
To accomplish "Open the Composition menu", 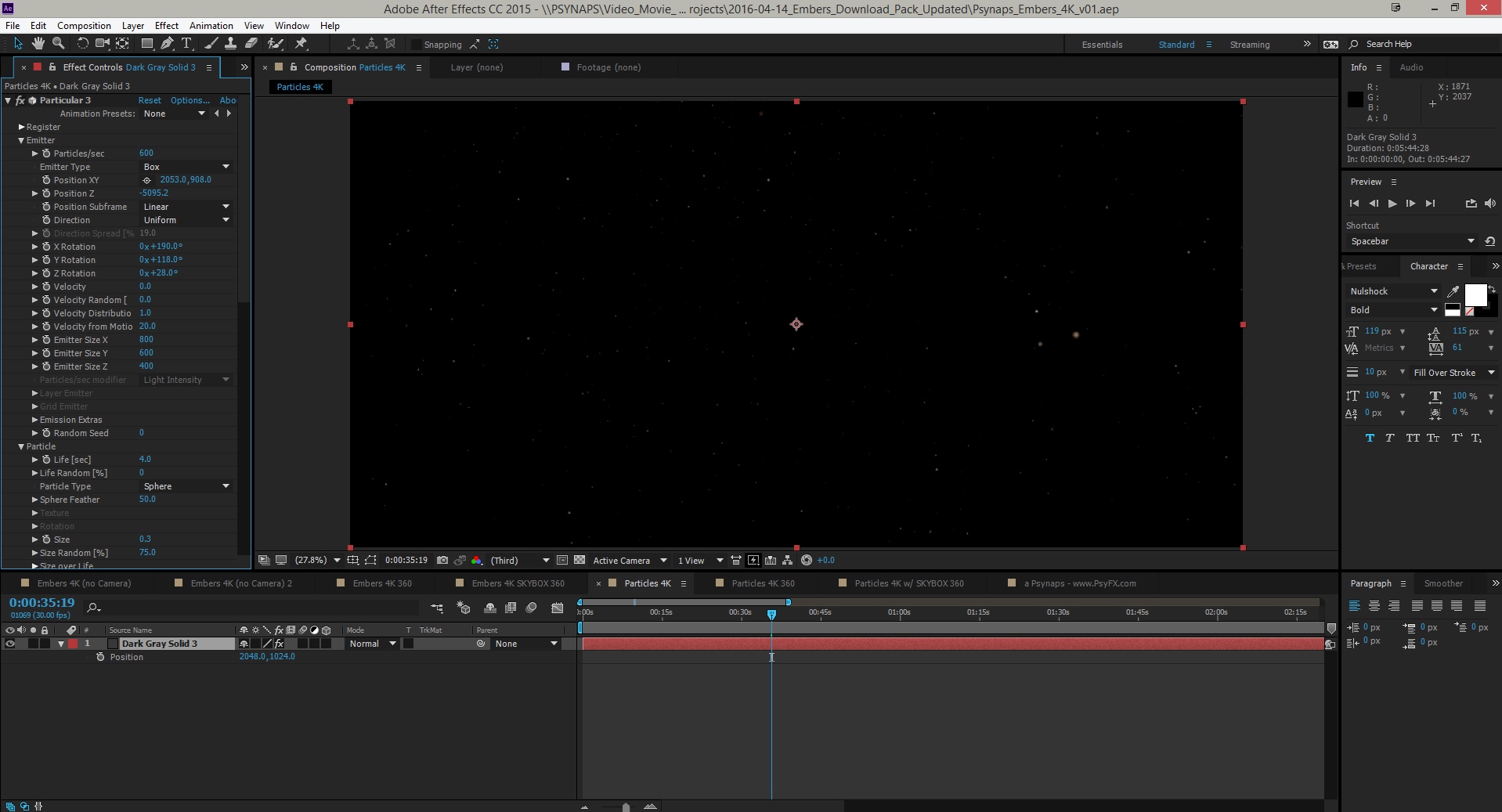I will coord(84,26).
